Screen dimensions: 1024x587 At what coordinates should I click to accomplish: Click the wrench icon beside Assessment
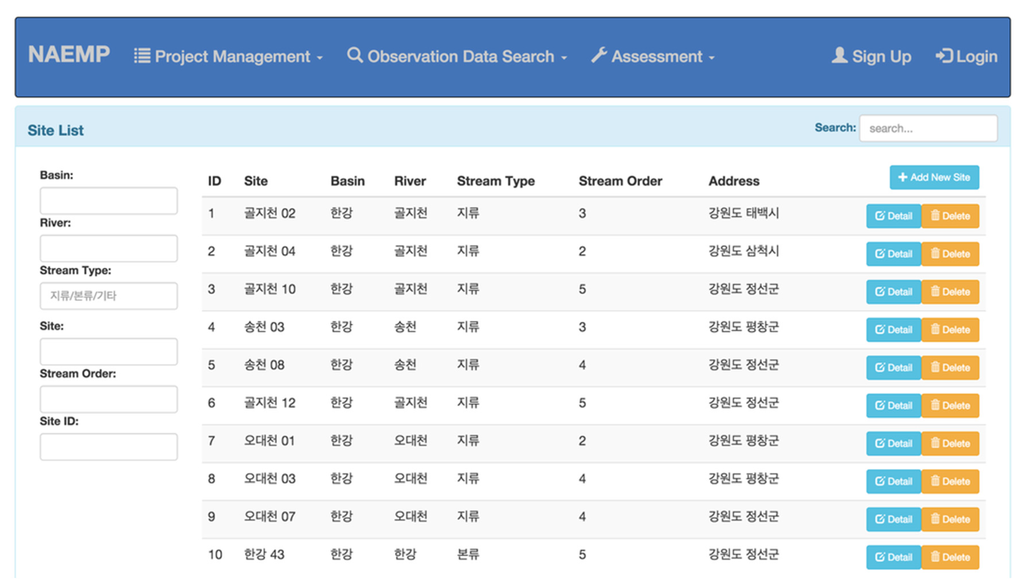[x=599, y=55]
